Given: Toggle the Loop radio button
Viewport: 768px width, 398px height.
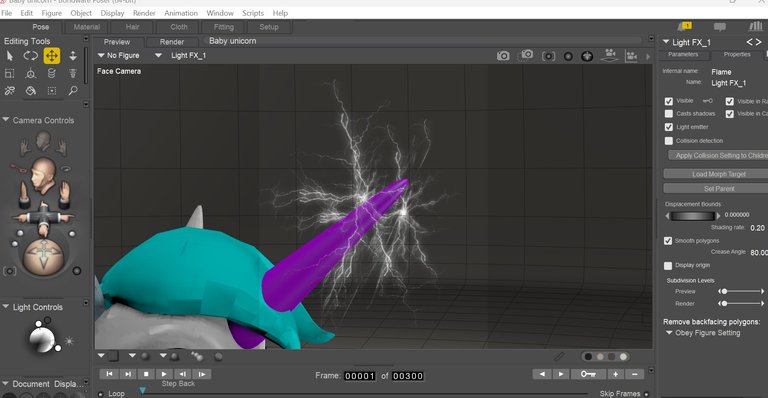Looking at the screenshot, I should click(100, 394).
